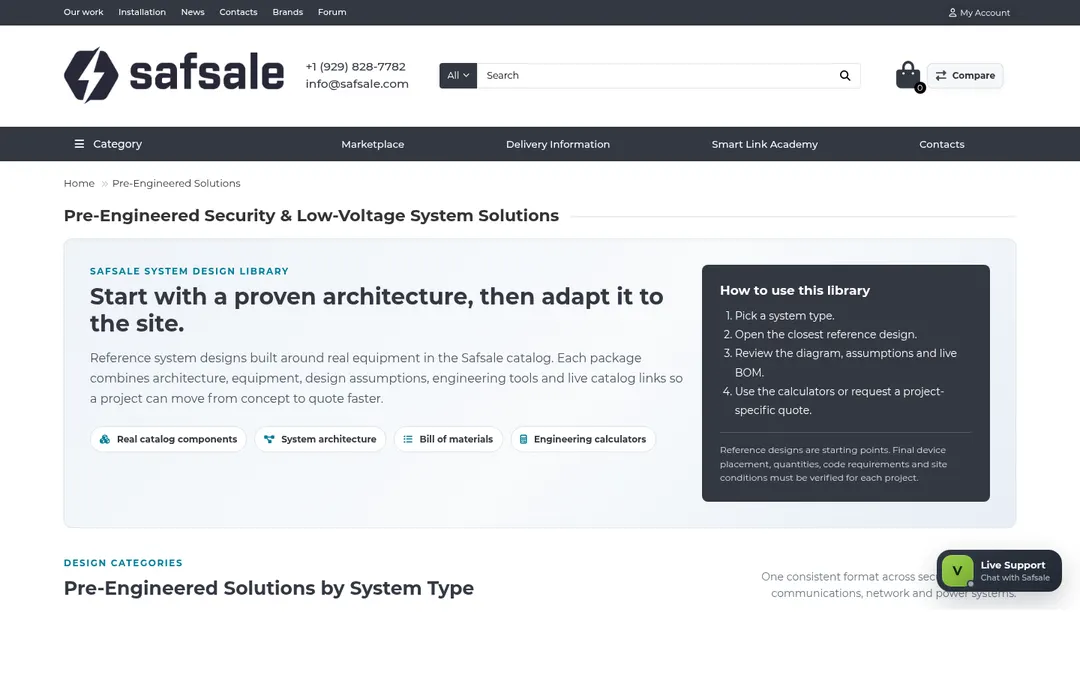Screen dimensions: 1080x675
Task: Click the cart item count badge
Action: pos(920,87)
